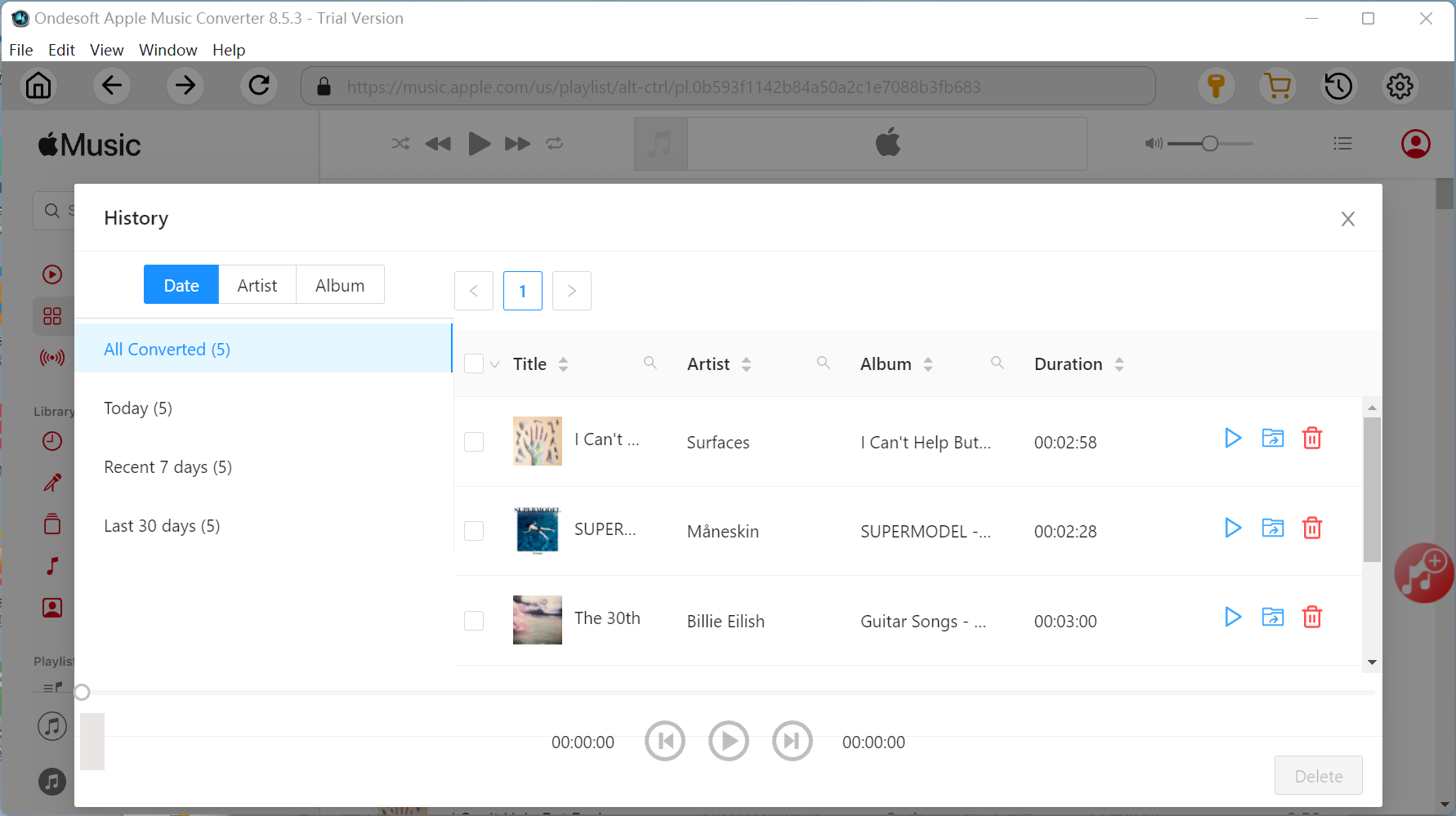This screenshot has width=1456, height=816.
Task: Search by title magnifier icon
Action: [650, 363]
